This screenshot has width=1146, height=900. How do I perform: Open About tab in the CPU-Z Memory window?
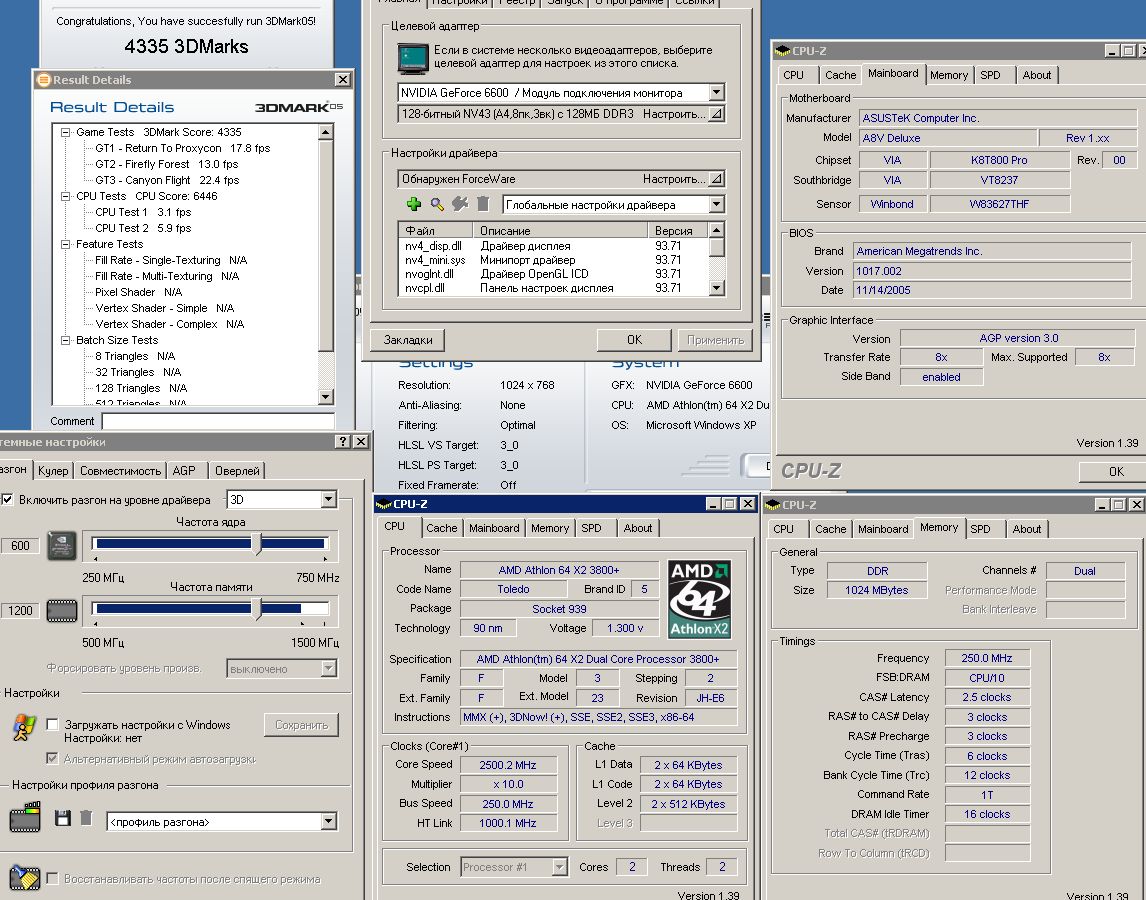1027,529
